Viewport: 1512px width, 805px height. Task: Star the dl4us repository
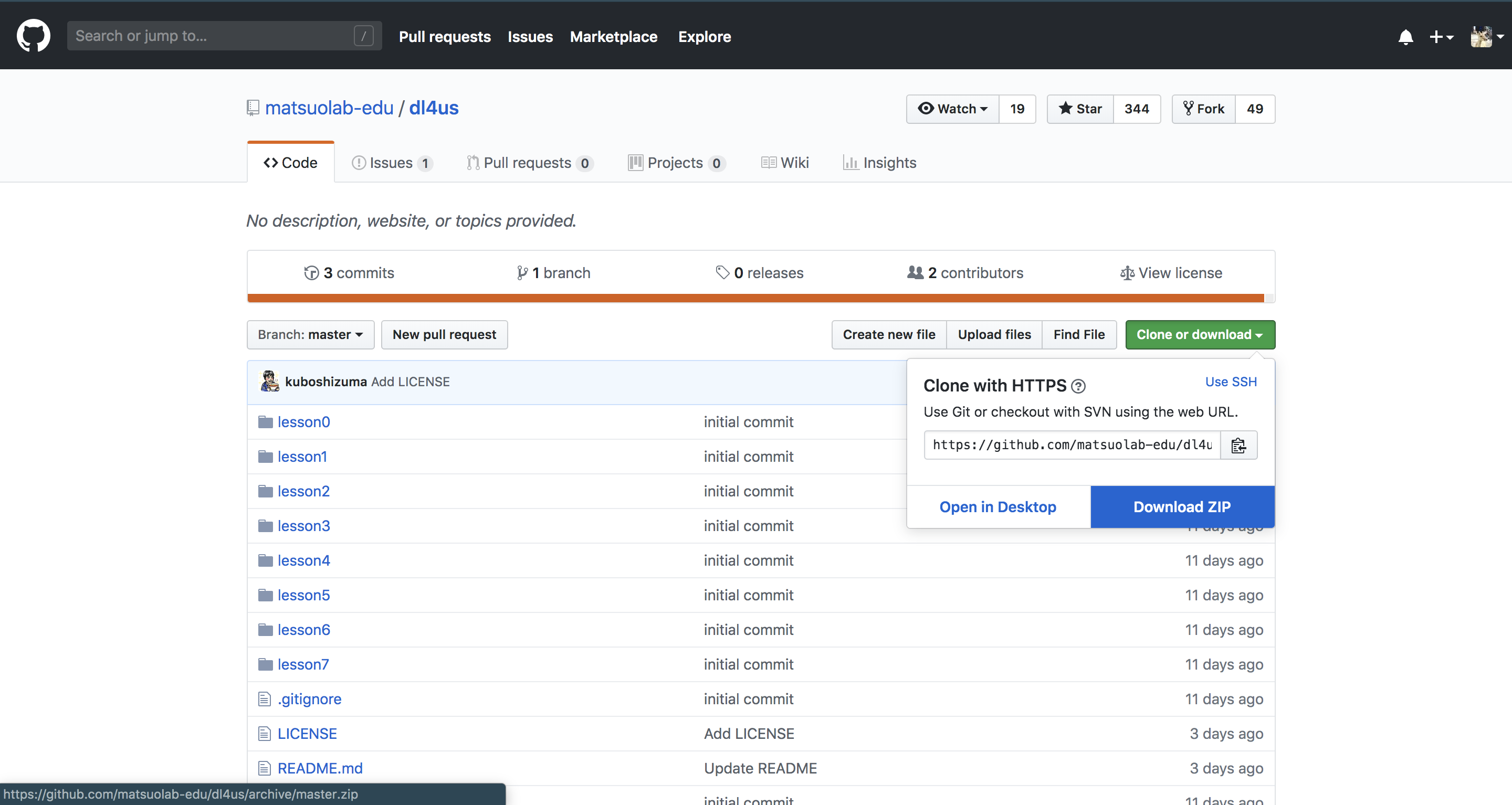(1080, 109)
